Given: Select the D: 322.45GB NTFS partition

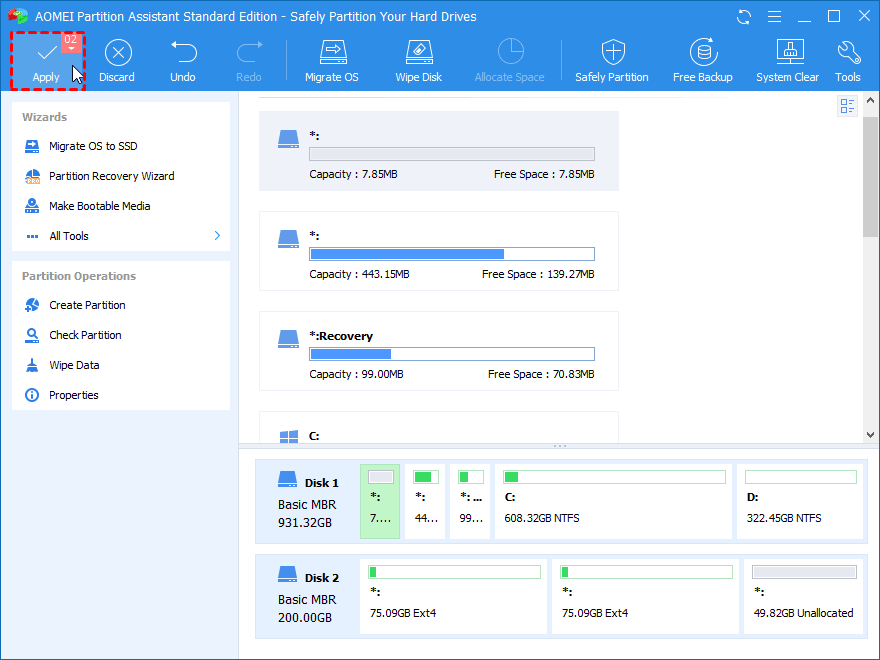Looking at the screenshot, I should 800,495.
